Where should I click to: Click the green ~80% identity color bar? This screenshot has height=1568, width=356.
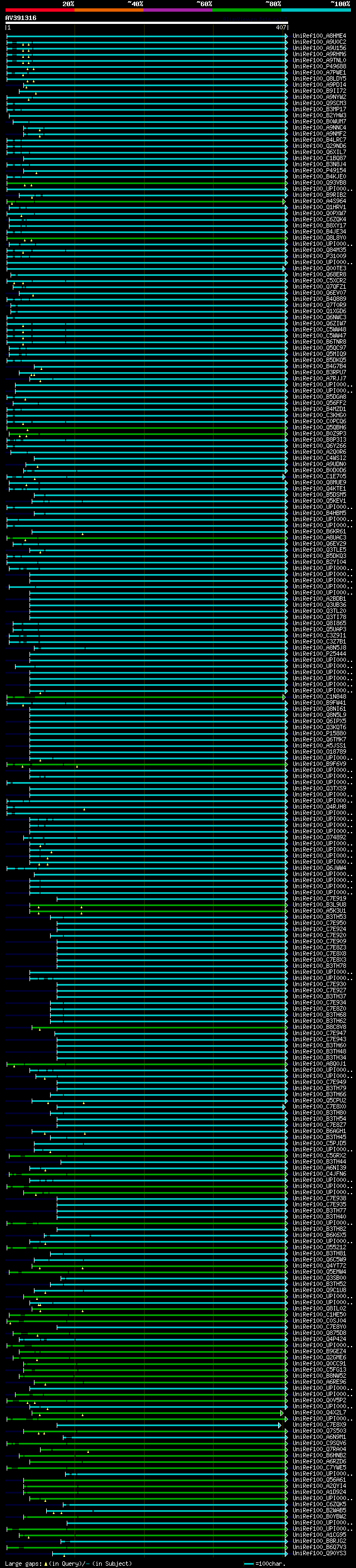247,10
